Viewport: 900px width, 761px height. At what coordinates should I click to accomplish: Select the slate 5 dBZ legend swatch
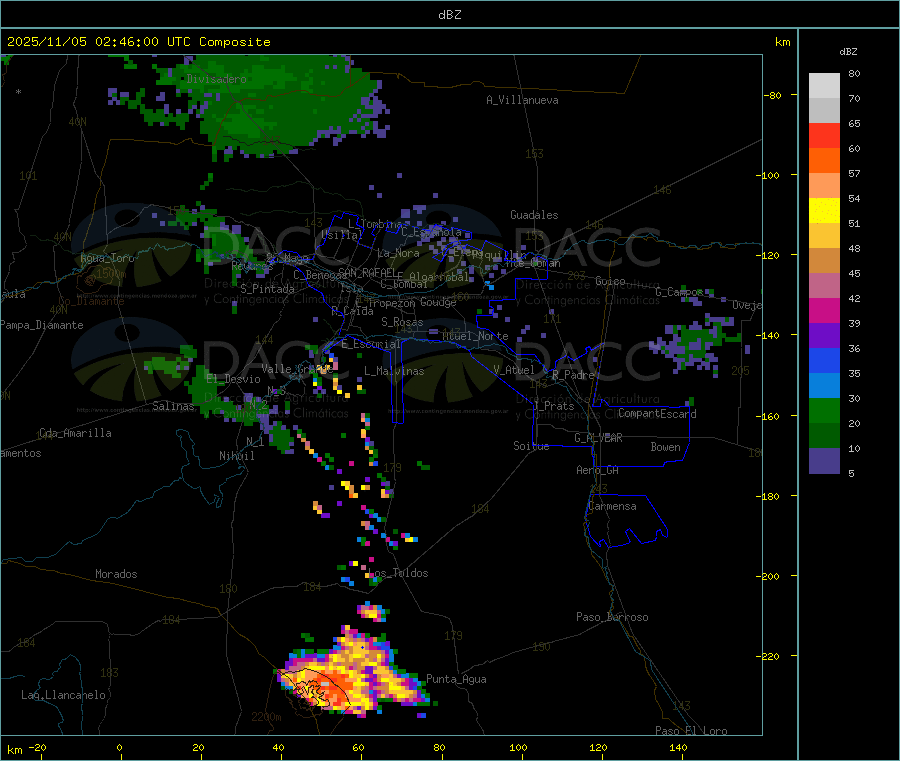824,461
